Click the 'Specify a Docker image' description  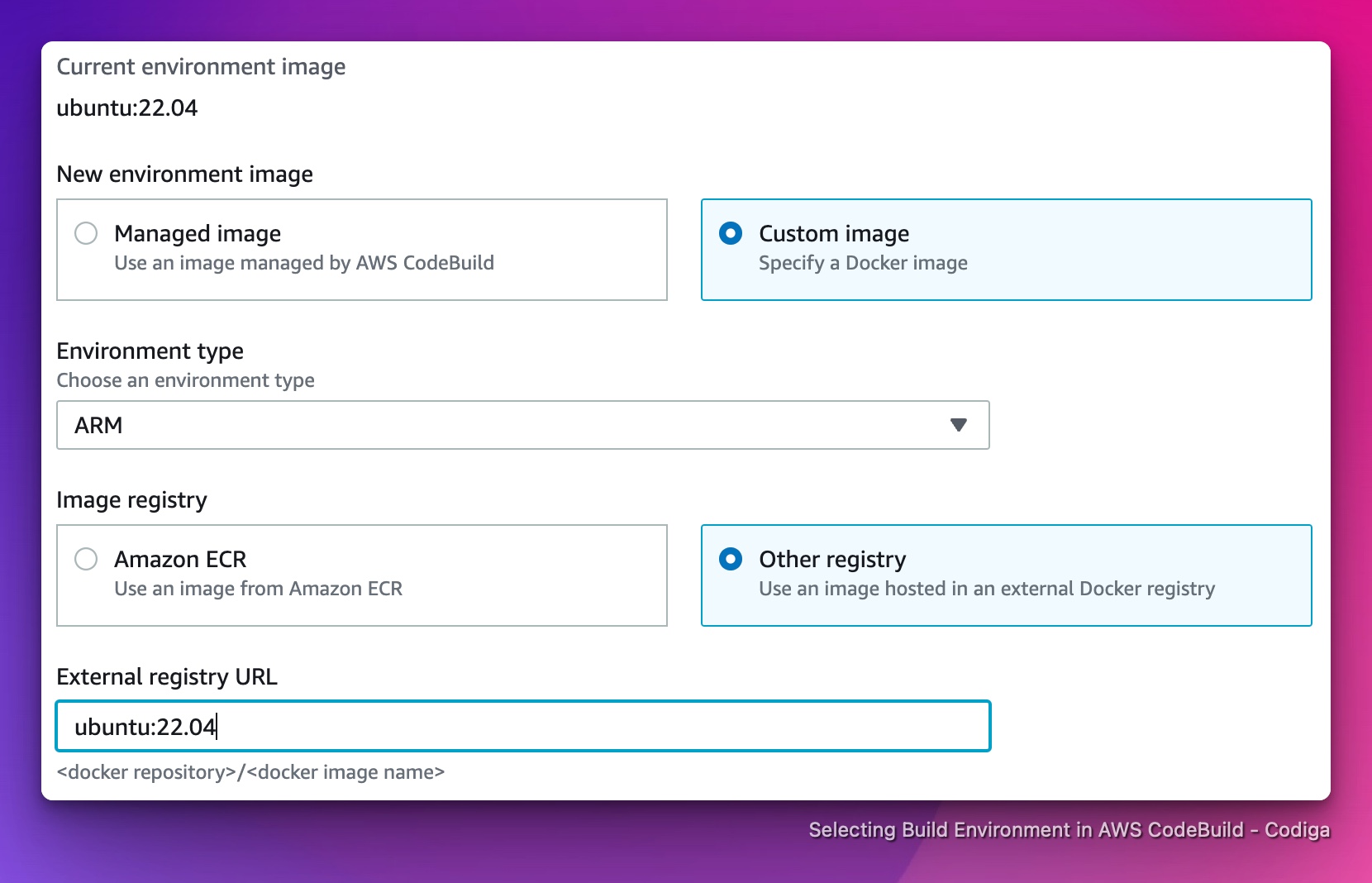click(863, 263)
